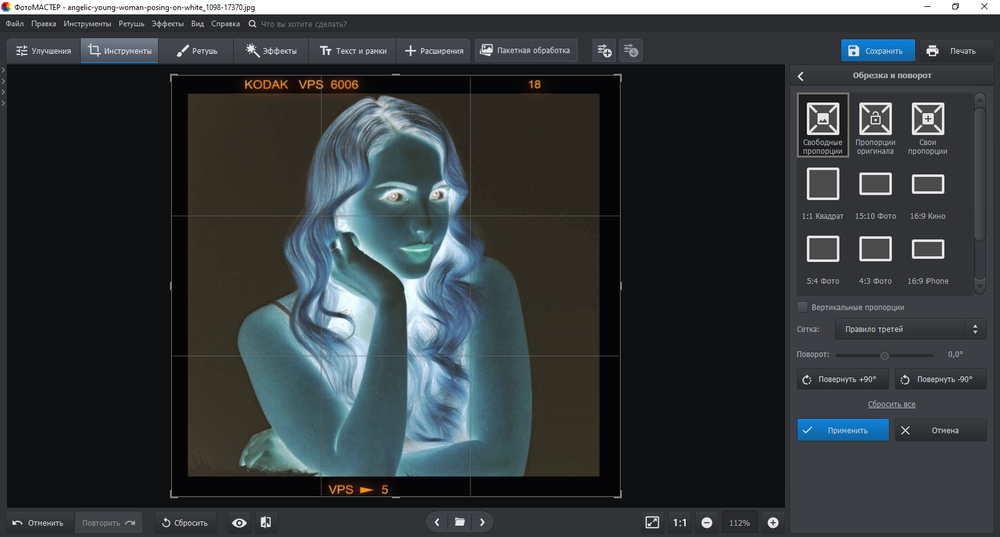Toggle the before/after comparison view
This screenshot has height=537, width=1000.
point(266,522)
